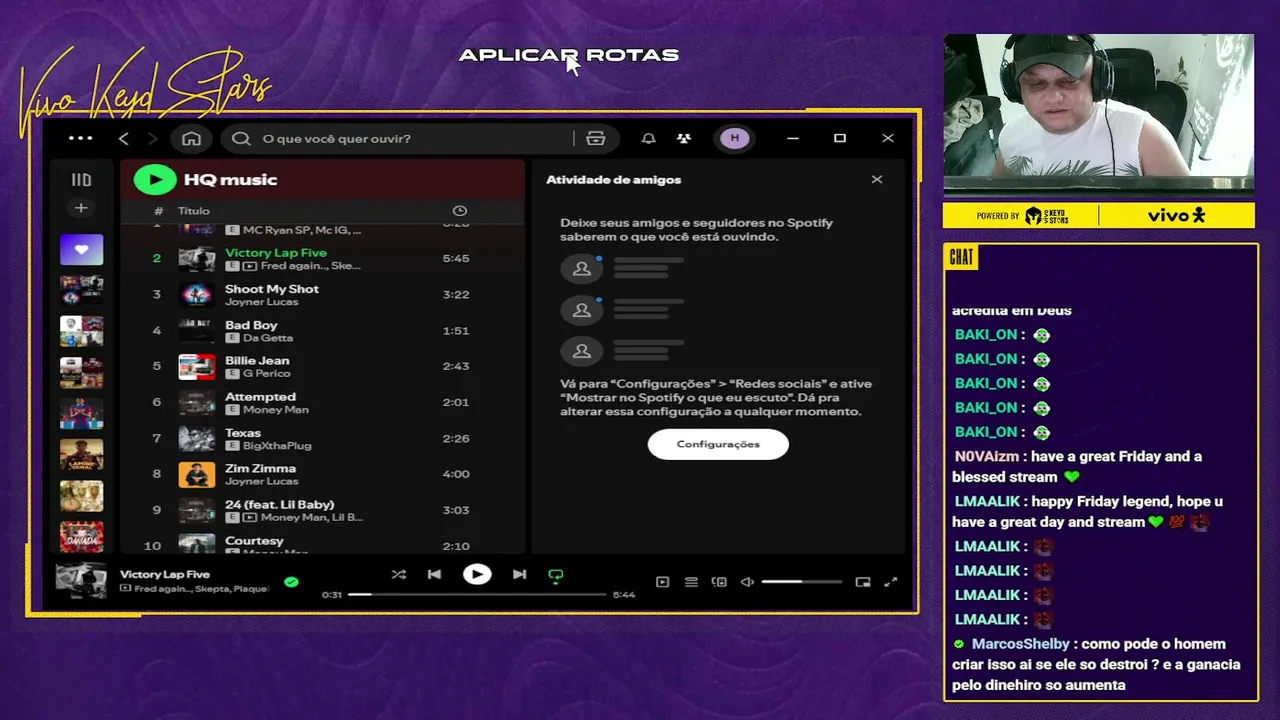The image size is (1280, 720).
Task: Click the 'Configurações' button
Action: [718, 444]
